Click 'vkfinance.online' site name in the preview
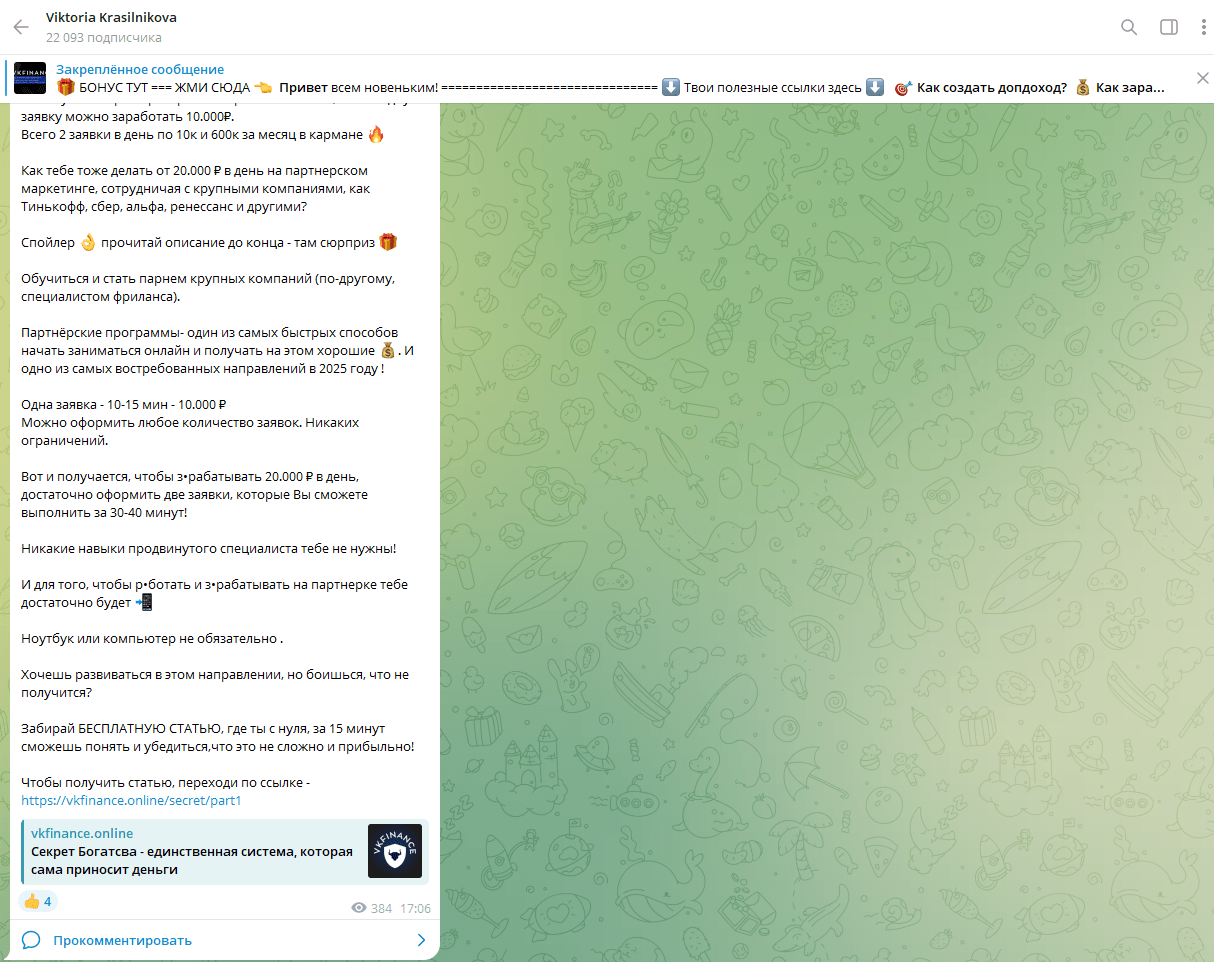 click(82, 833)
